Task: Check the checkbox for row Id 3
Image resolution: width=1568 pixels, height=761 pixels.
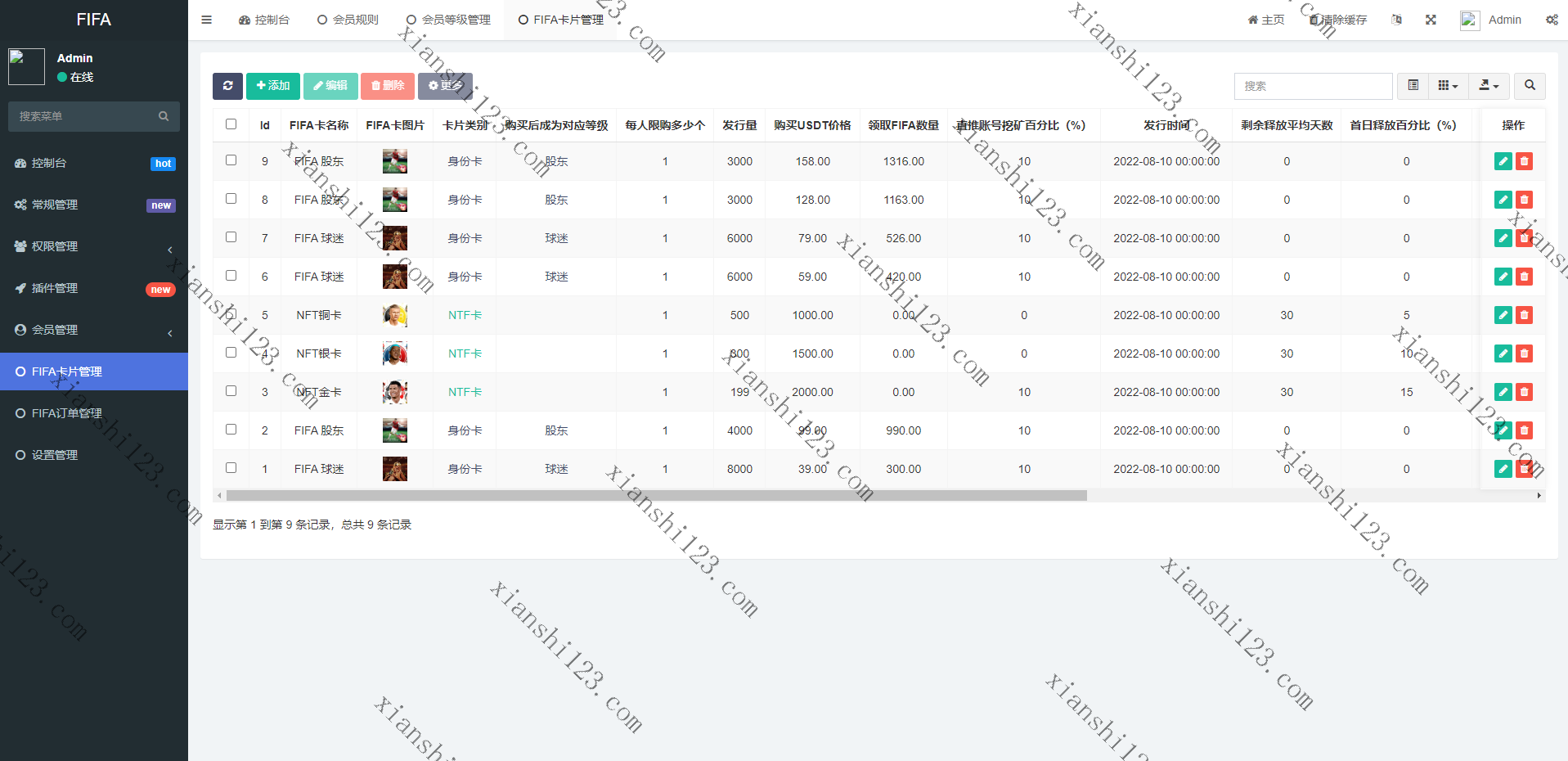Action: [x=231, y=391]
